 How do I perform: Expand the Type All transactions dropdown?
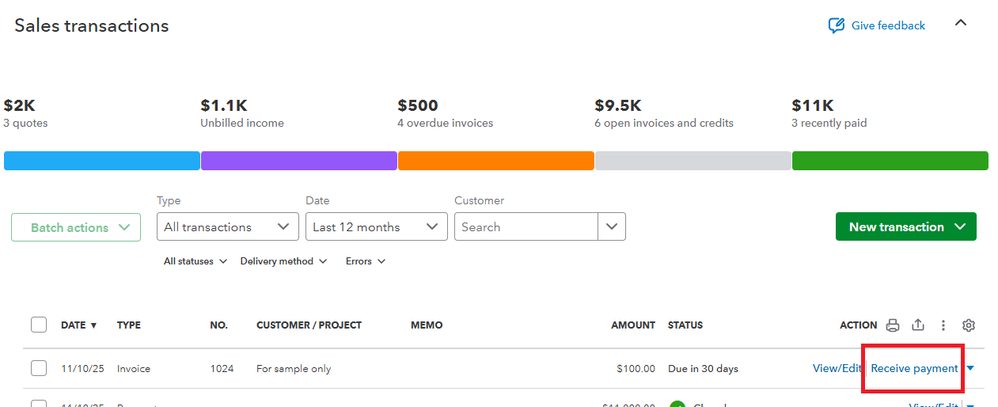pos(227,227)
